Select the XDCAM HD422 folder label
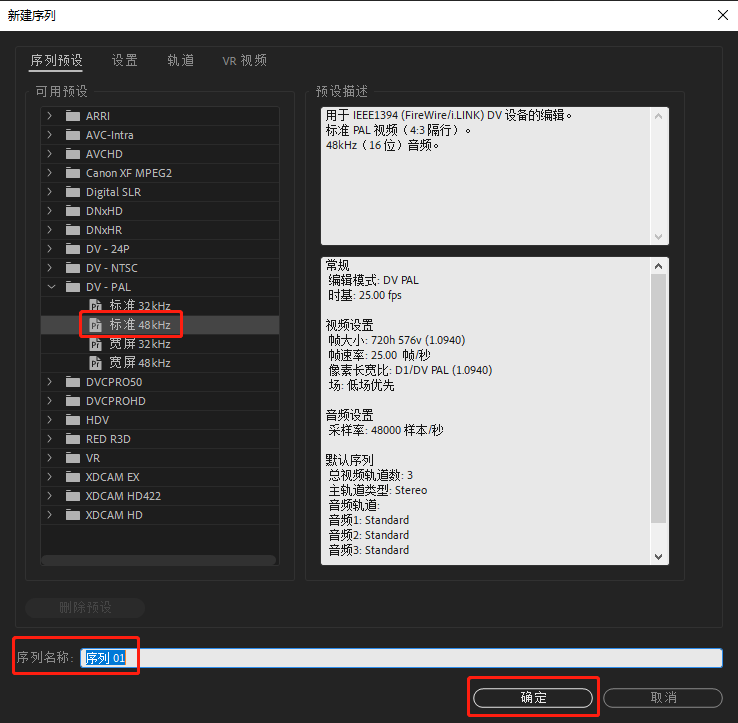Screen dimensions: 738x723 click(x=123, y=496)
